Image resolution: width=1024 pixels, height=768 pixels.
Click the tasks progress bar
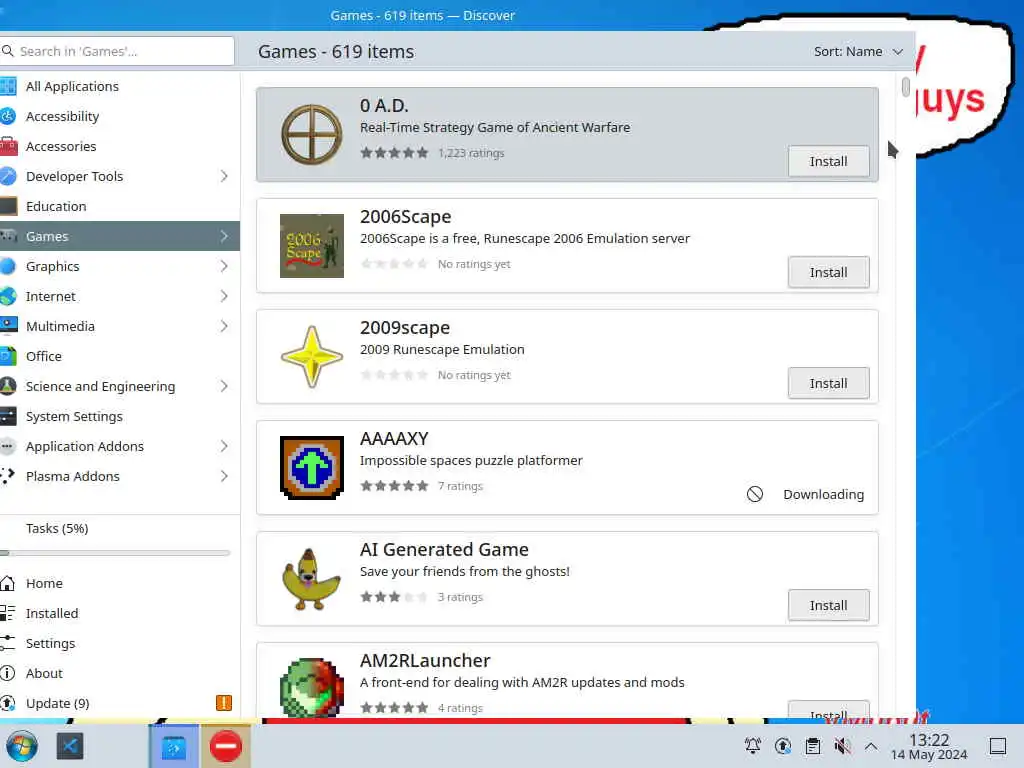pyautogui.click(x=116, y=553)
